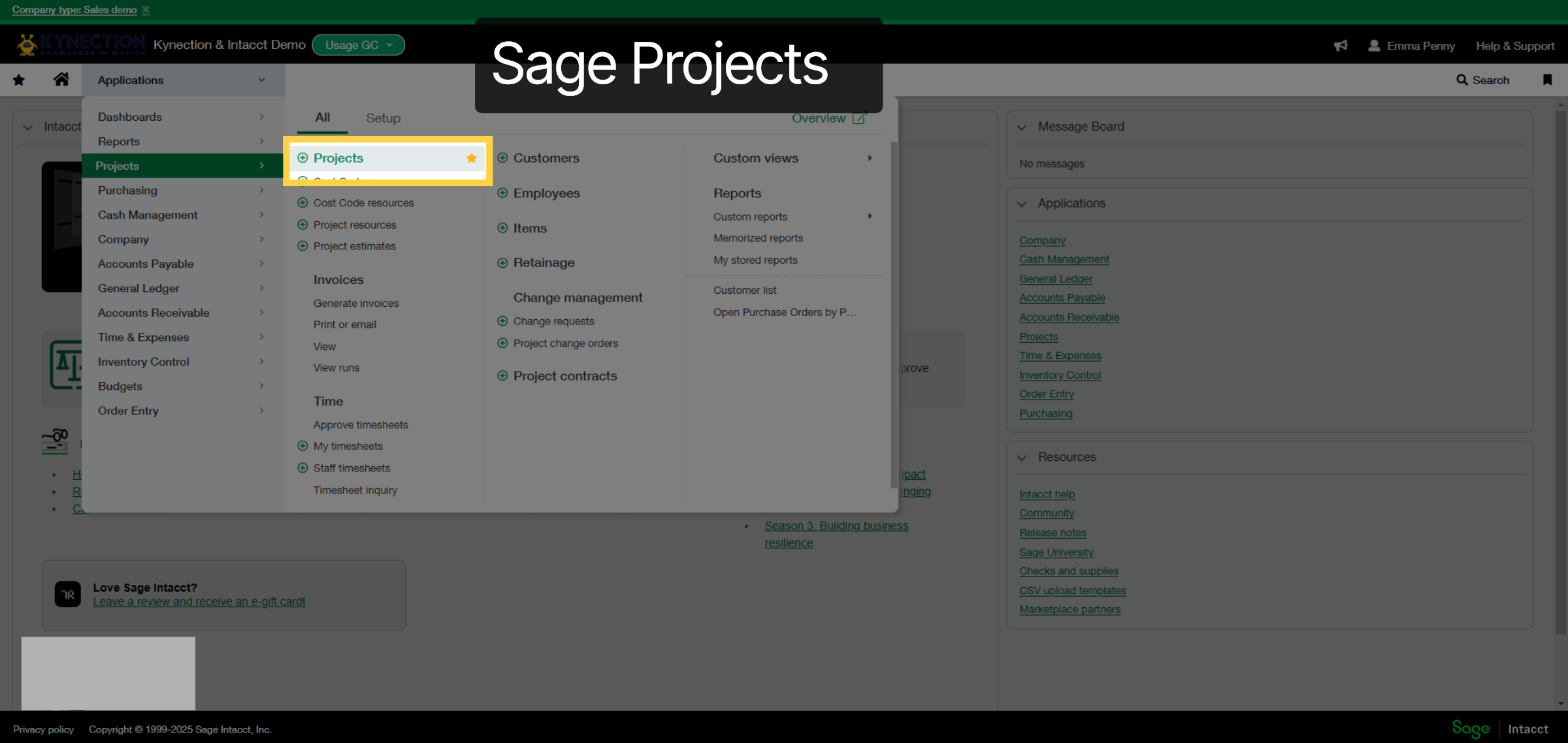Screen dimensions: 1568x743
Task: Open Privacy policy in footer
Action: [43, 729]
